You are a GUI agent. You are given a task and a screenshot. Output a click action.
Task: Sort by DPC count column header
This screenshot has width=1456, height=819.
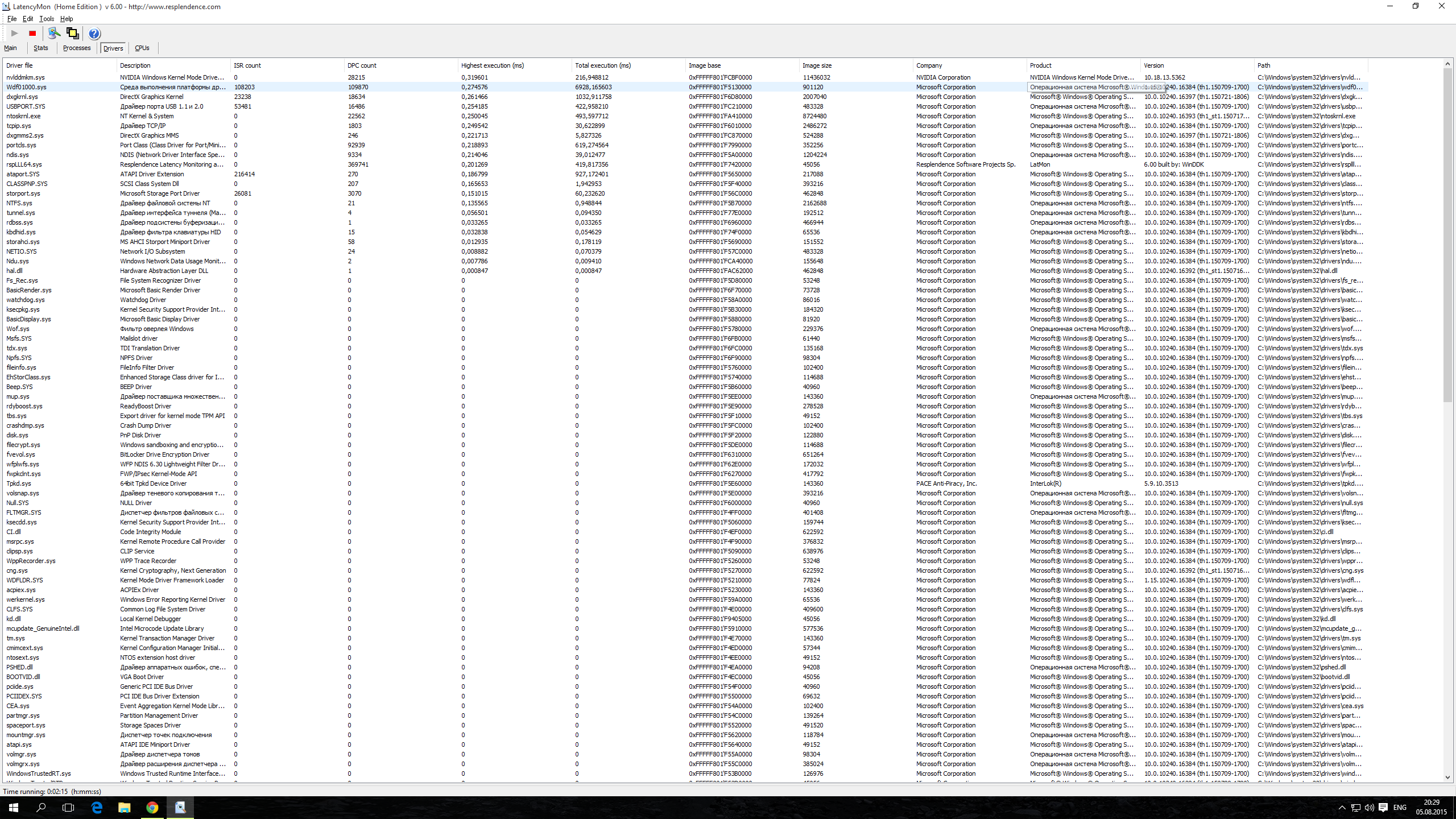coord(362,65)
